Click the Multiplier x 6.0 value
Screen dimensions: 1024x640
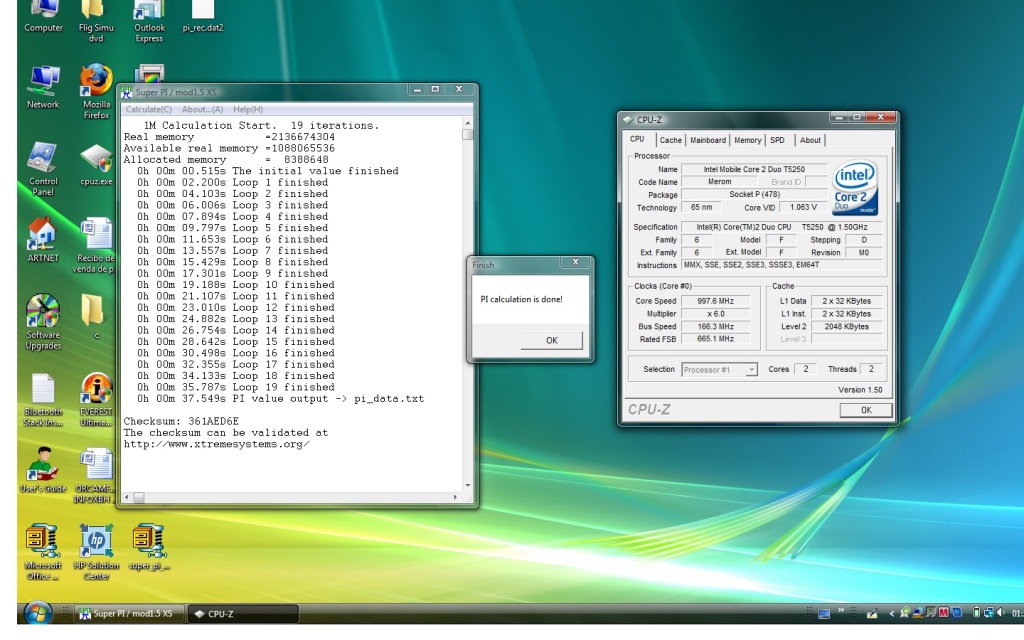716,313
